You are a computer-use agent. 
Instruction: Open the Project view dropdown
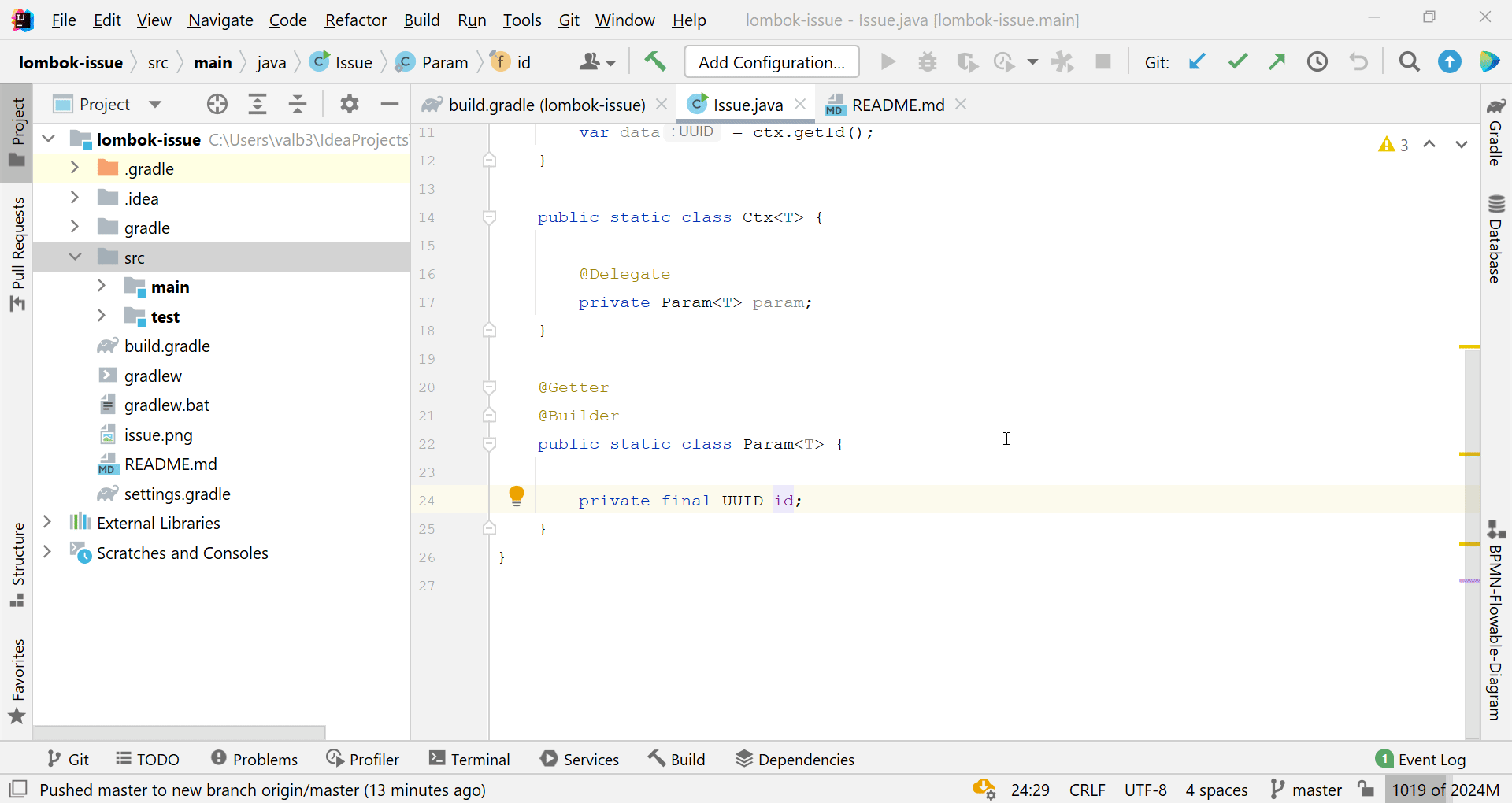[157, 103]
